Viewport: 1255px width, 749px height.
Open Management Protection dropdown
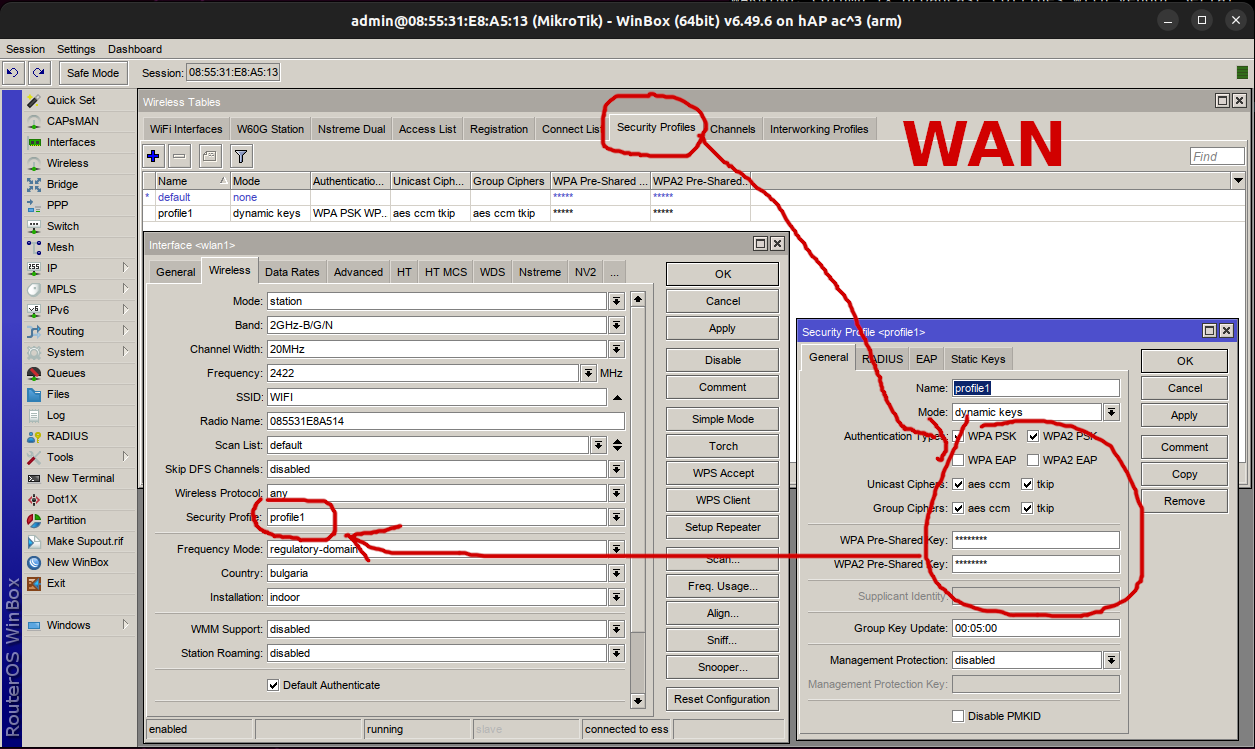coord(1111,660)
